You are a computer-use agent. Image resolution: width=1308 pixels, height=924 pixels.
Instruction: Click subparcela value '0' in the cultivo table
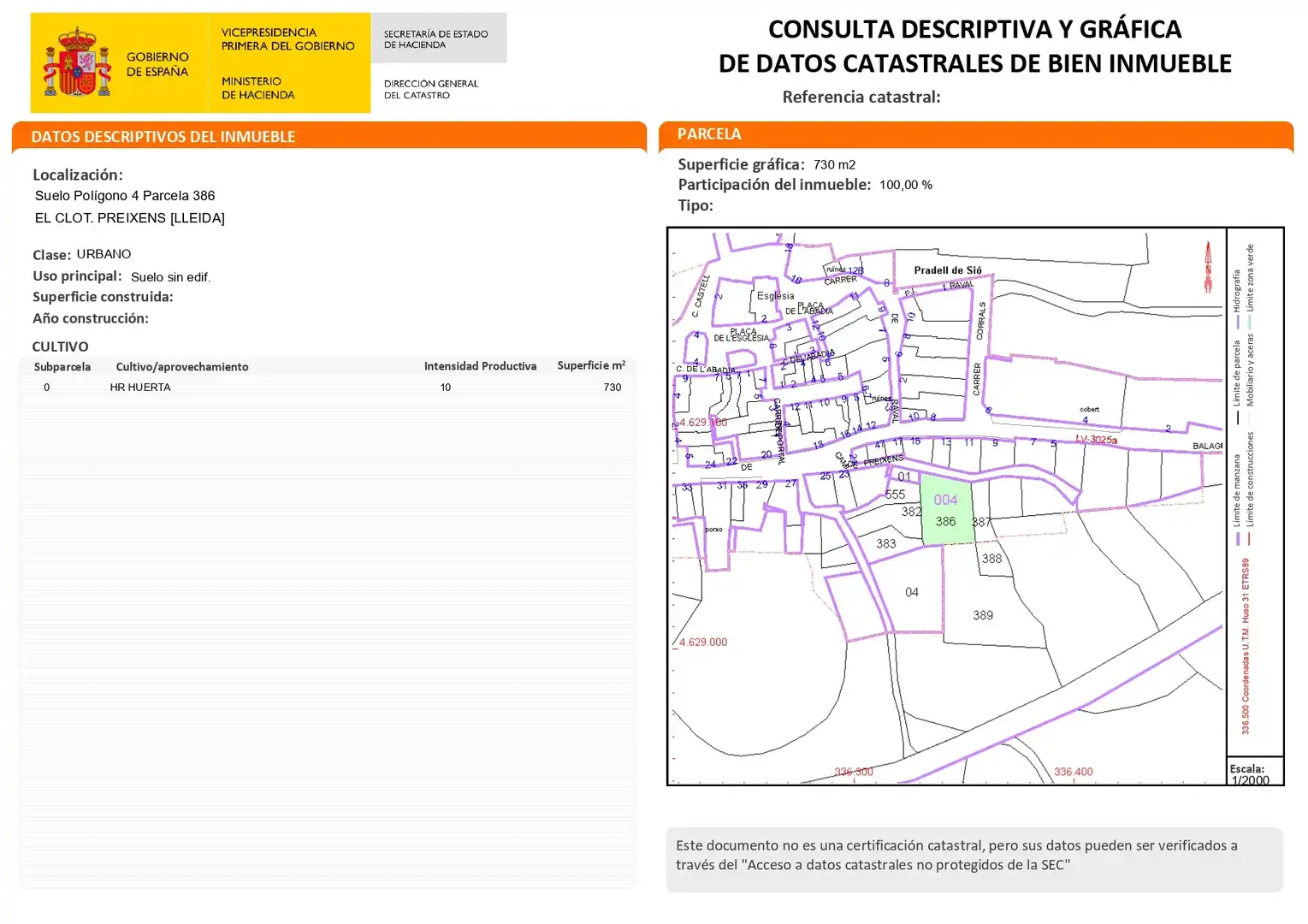(x=46, y=388)
